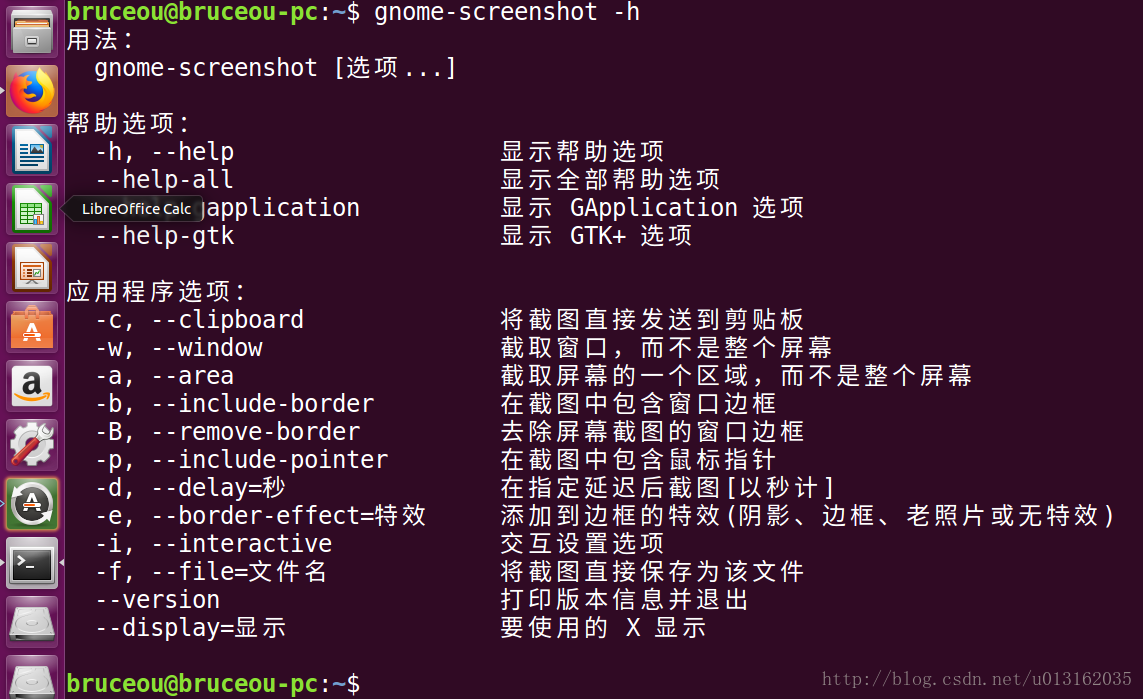1143x699 pixels.
Task: Open the bottom disk drive icon
Action: 32,678
